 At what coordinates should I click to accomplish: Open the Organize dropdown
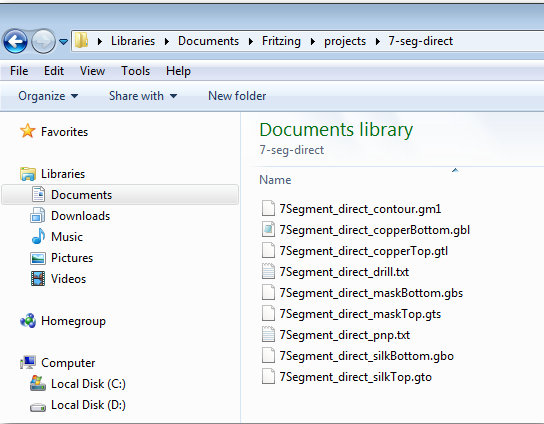[x=48, y=96]
